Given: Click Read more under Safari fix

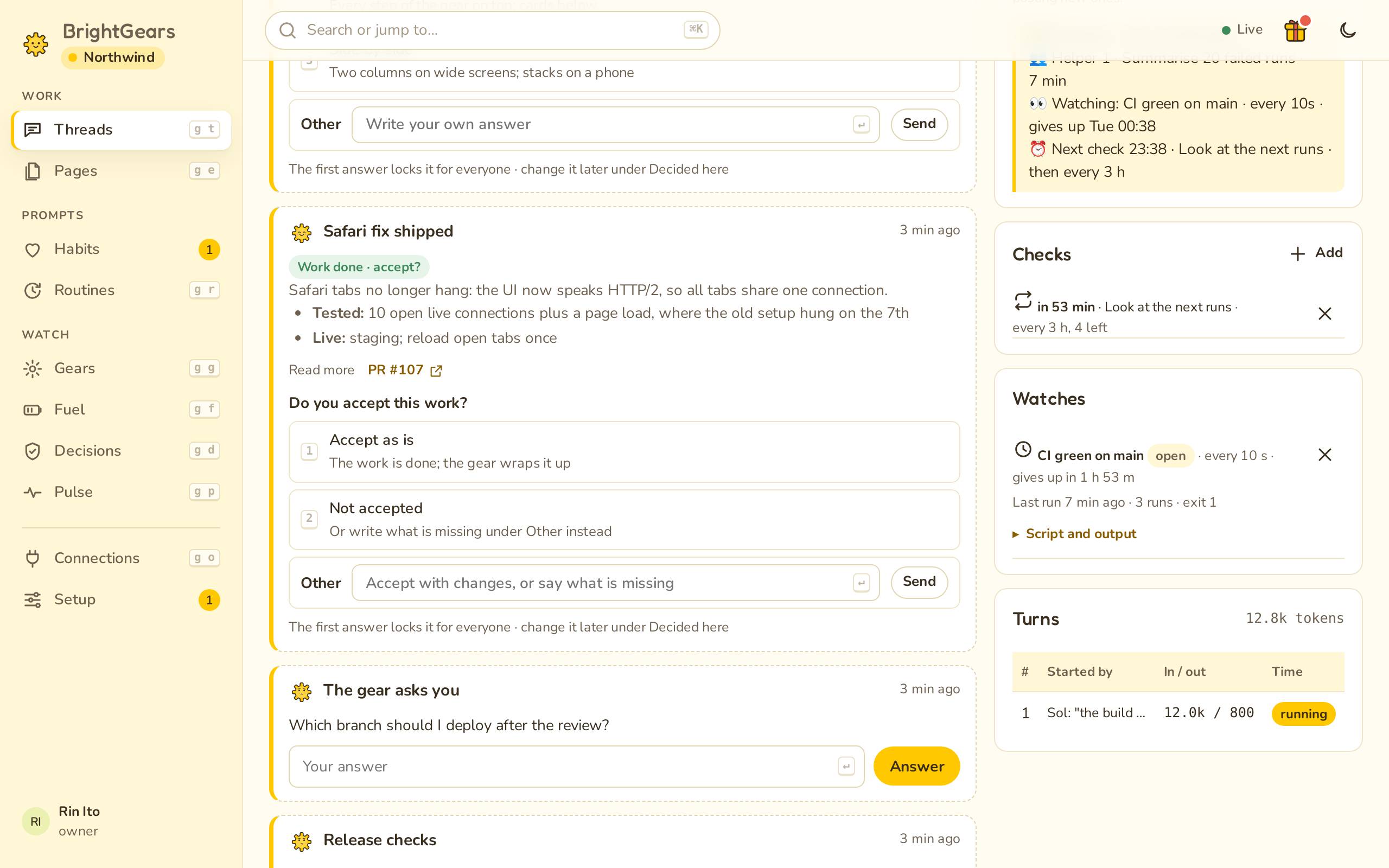Looking at the screenshot, I should (321, 371).
